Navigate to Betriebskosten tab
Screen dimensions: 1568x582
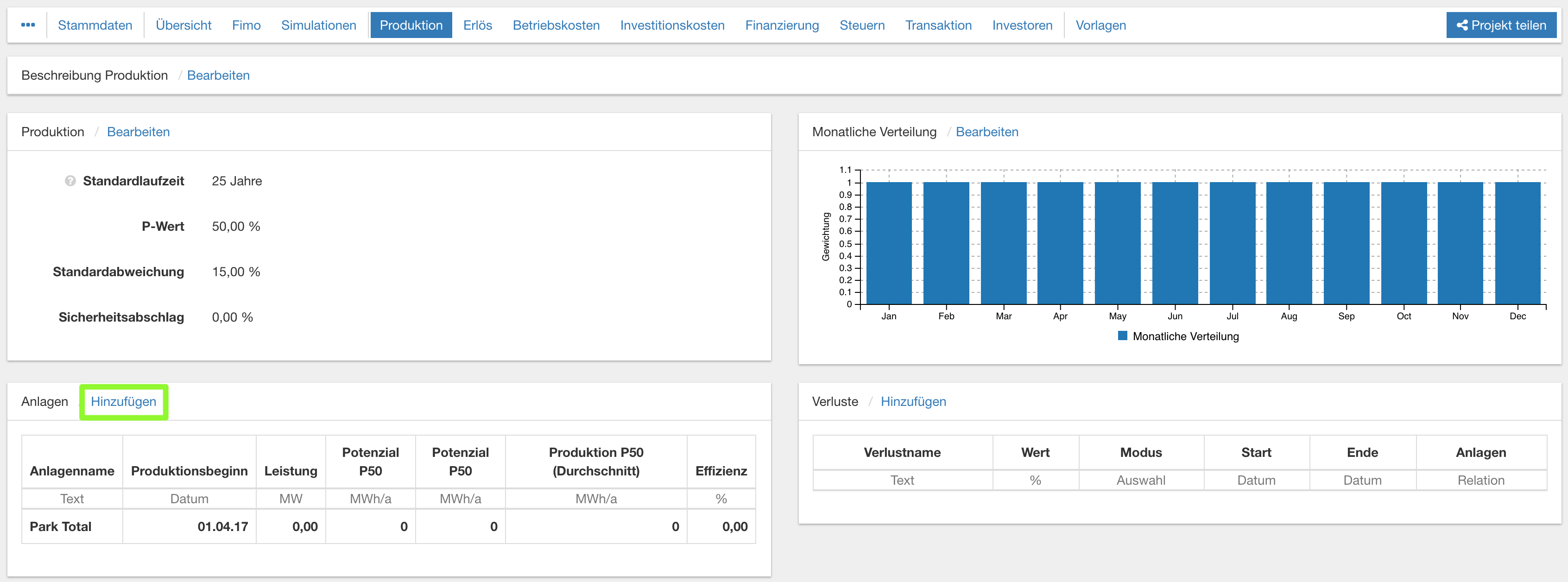coord(556,25)
